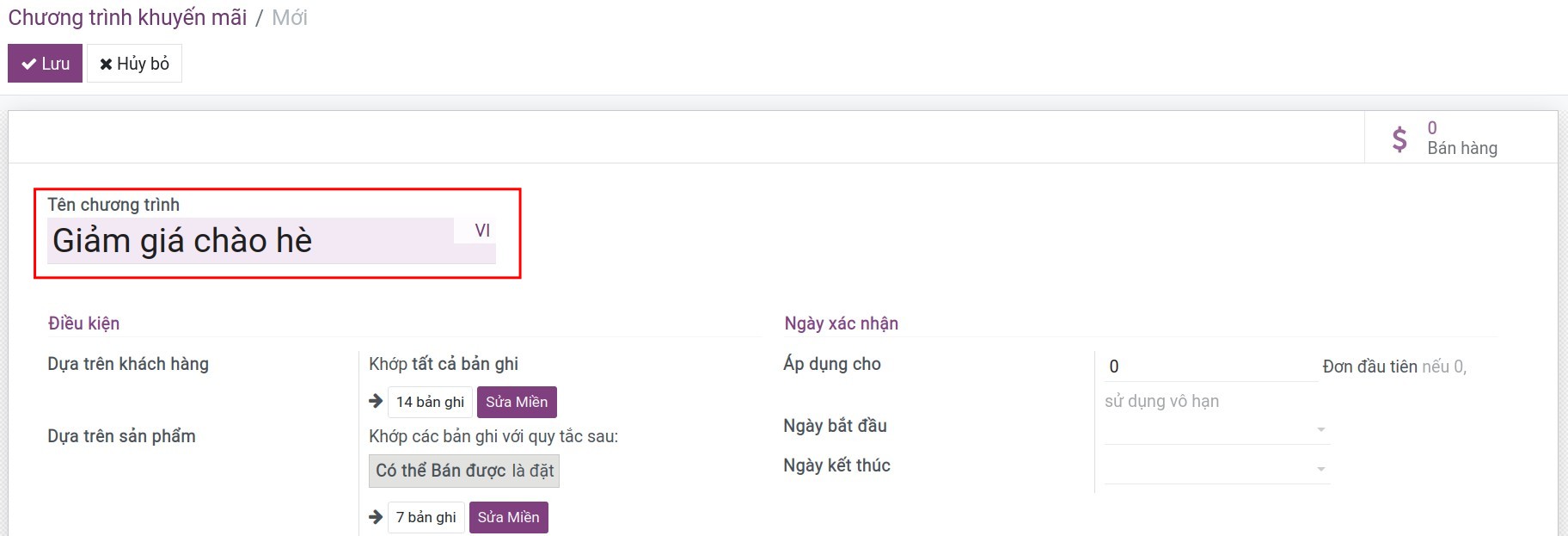Click arrow icon beside 14 bản ghi

click(x=376, y=401)
